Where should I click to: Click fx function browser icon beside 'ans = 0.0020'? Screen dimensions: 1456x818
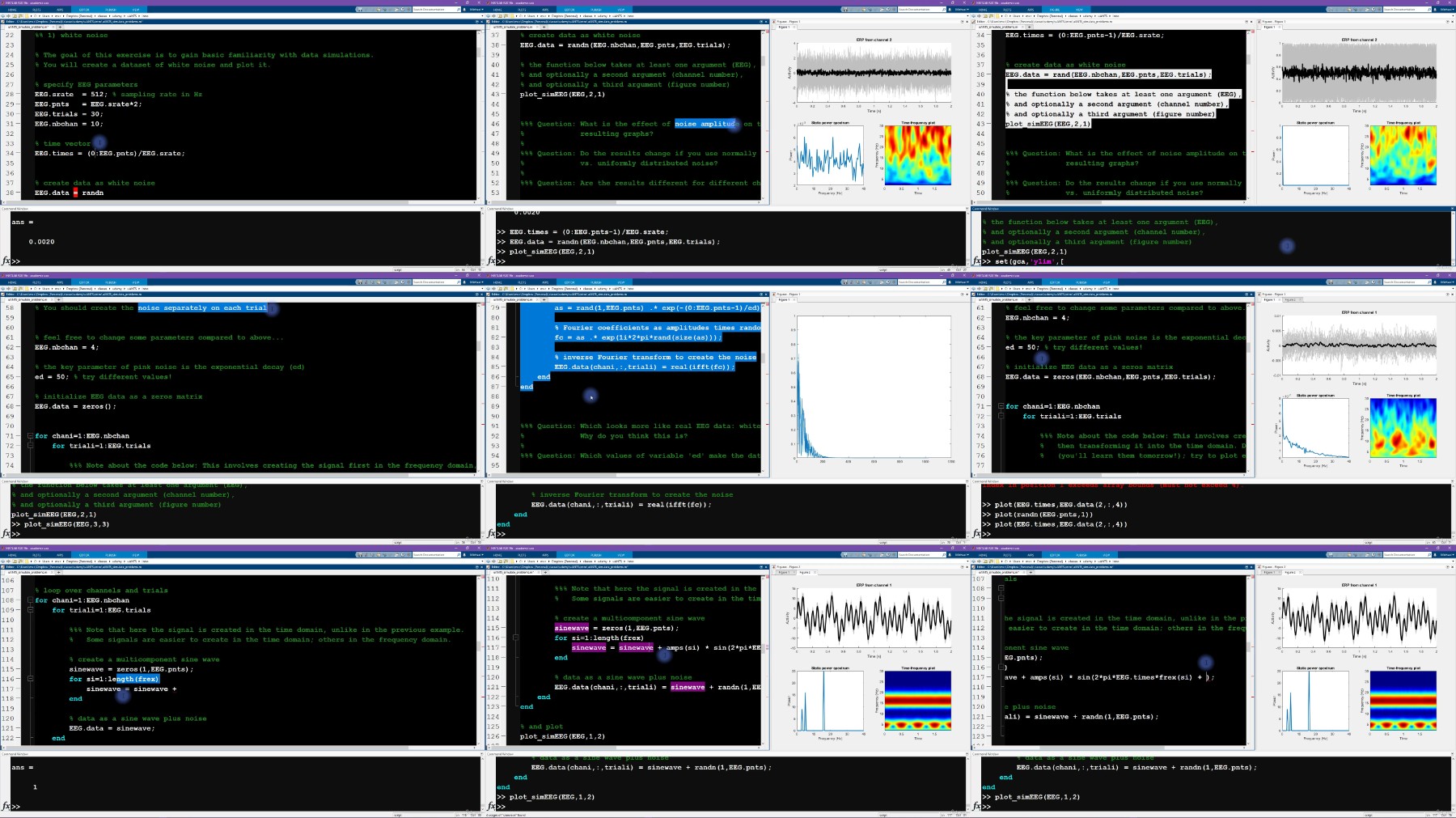6,261
